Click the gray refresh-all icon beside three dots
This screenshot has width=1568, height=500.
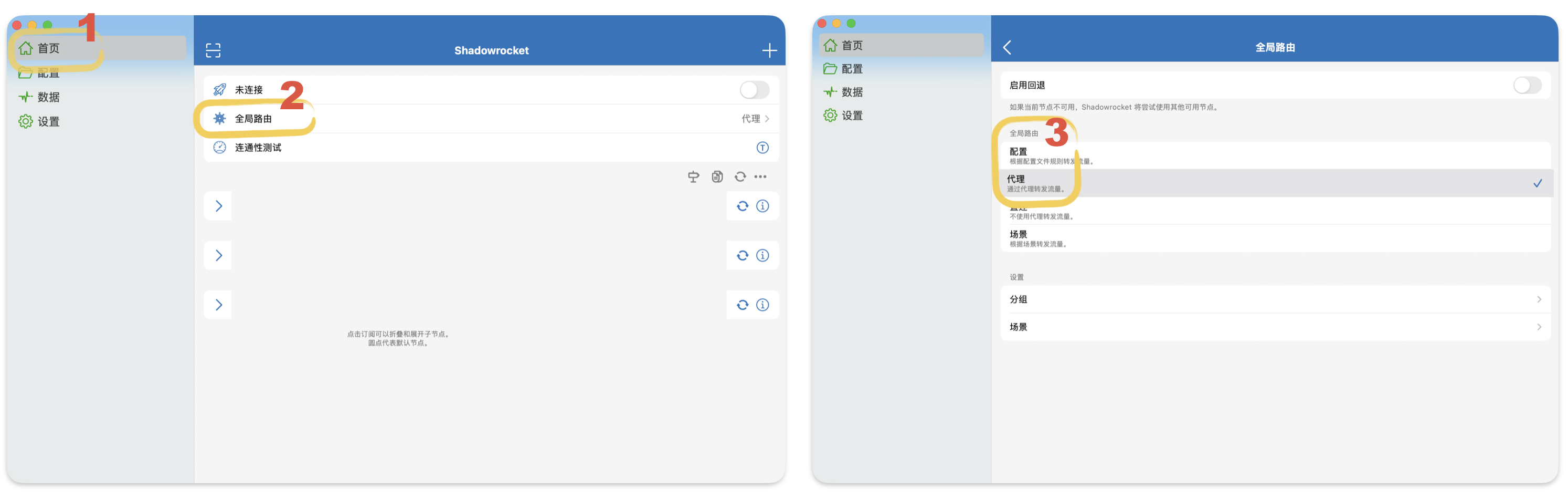click(x=739, y=176)
